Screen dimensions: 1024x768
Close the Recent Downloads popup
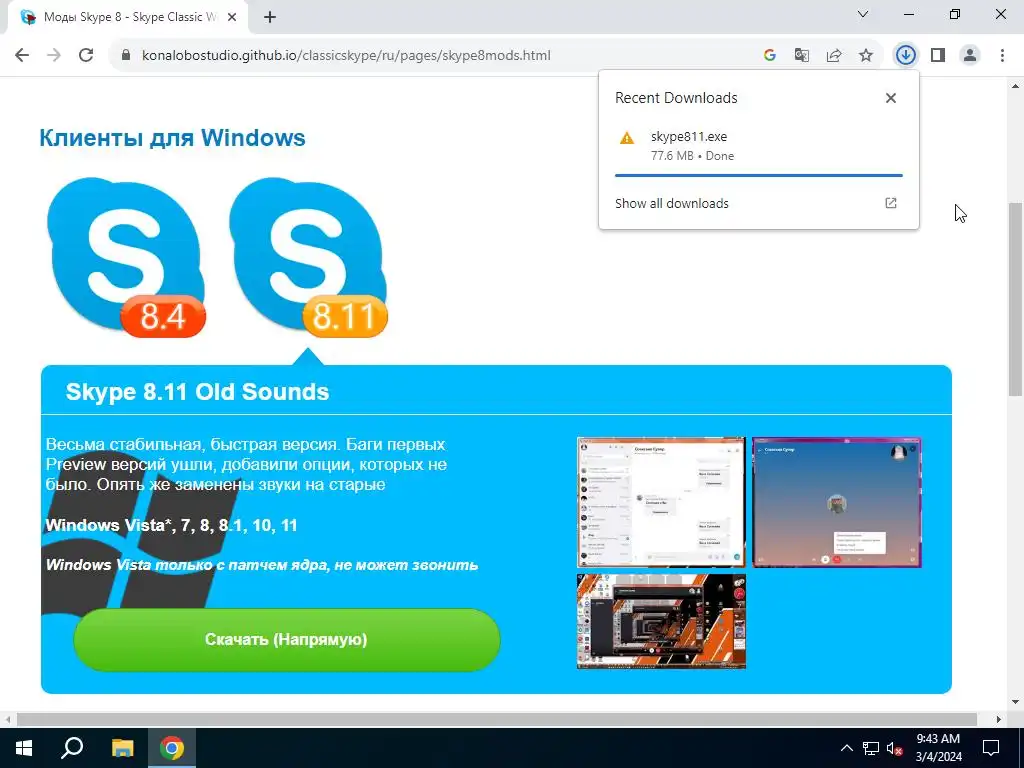click(x=891, y=98)
